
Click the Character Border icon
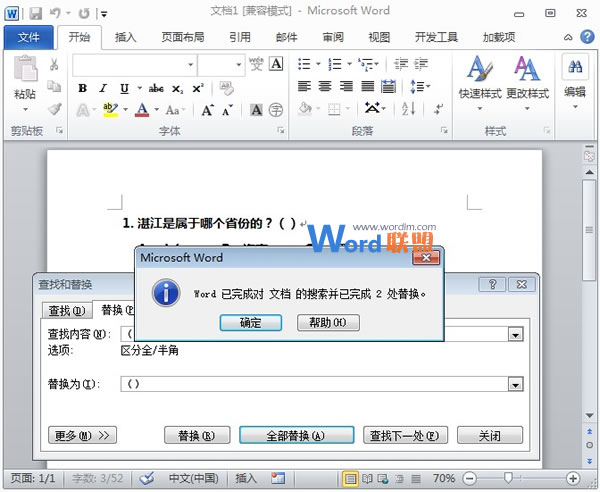[276, 64]
